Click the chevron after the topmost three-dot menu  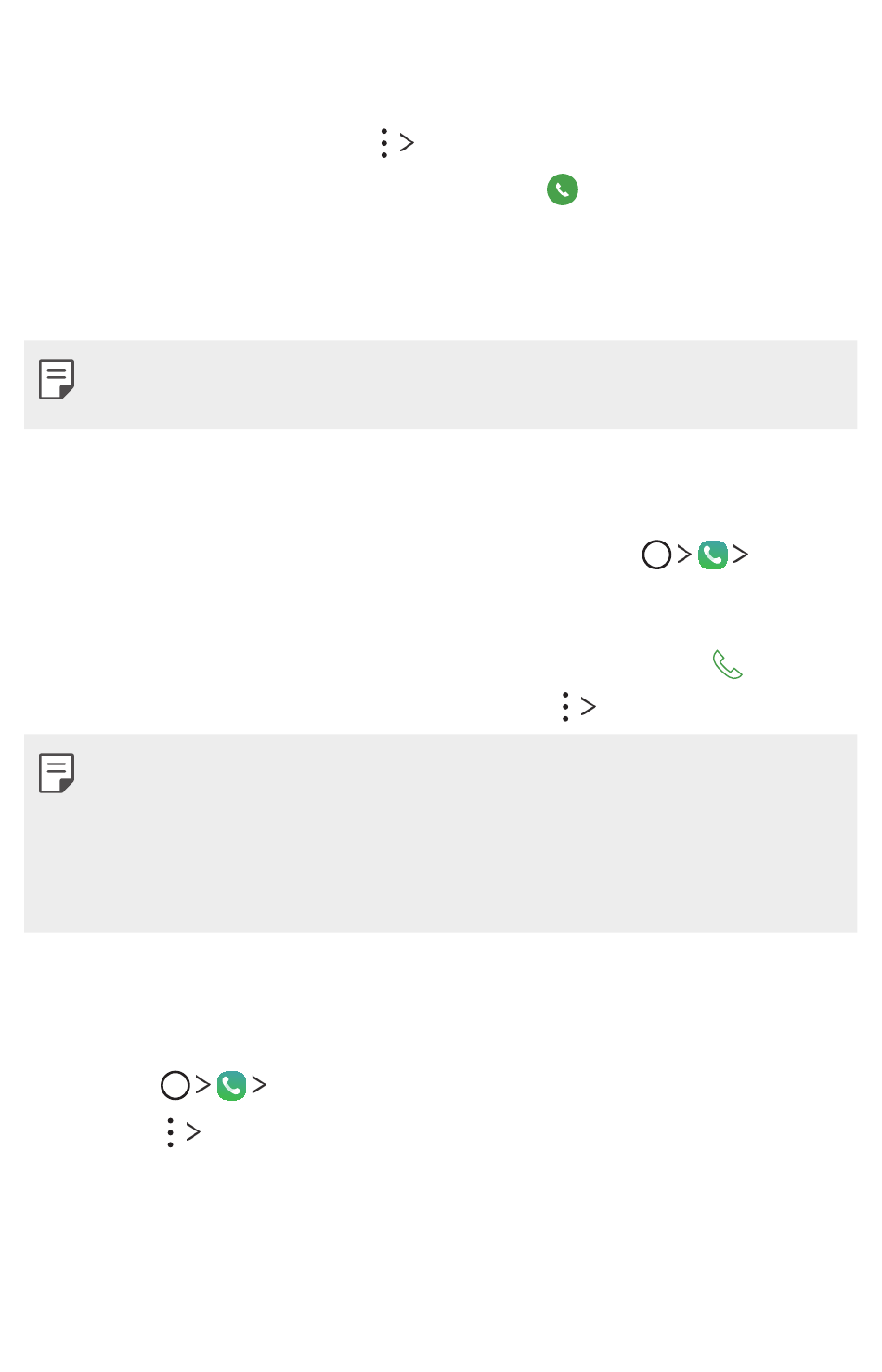(407, 143)
